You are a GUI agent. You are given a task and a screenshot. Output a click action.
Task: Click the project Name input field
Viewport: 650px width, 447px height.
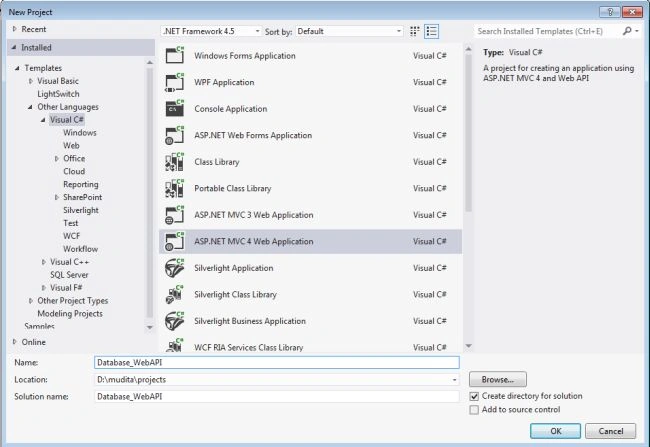pyautogui.click(x=277, y=362)
